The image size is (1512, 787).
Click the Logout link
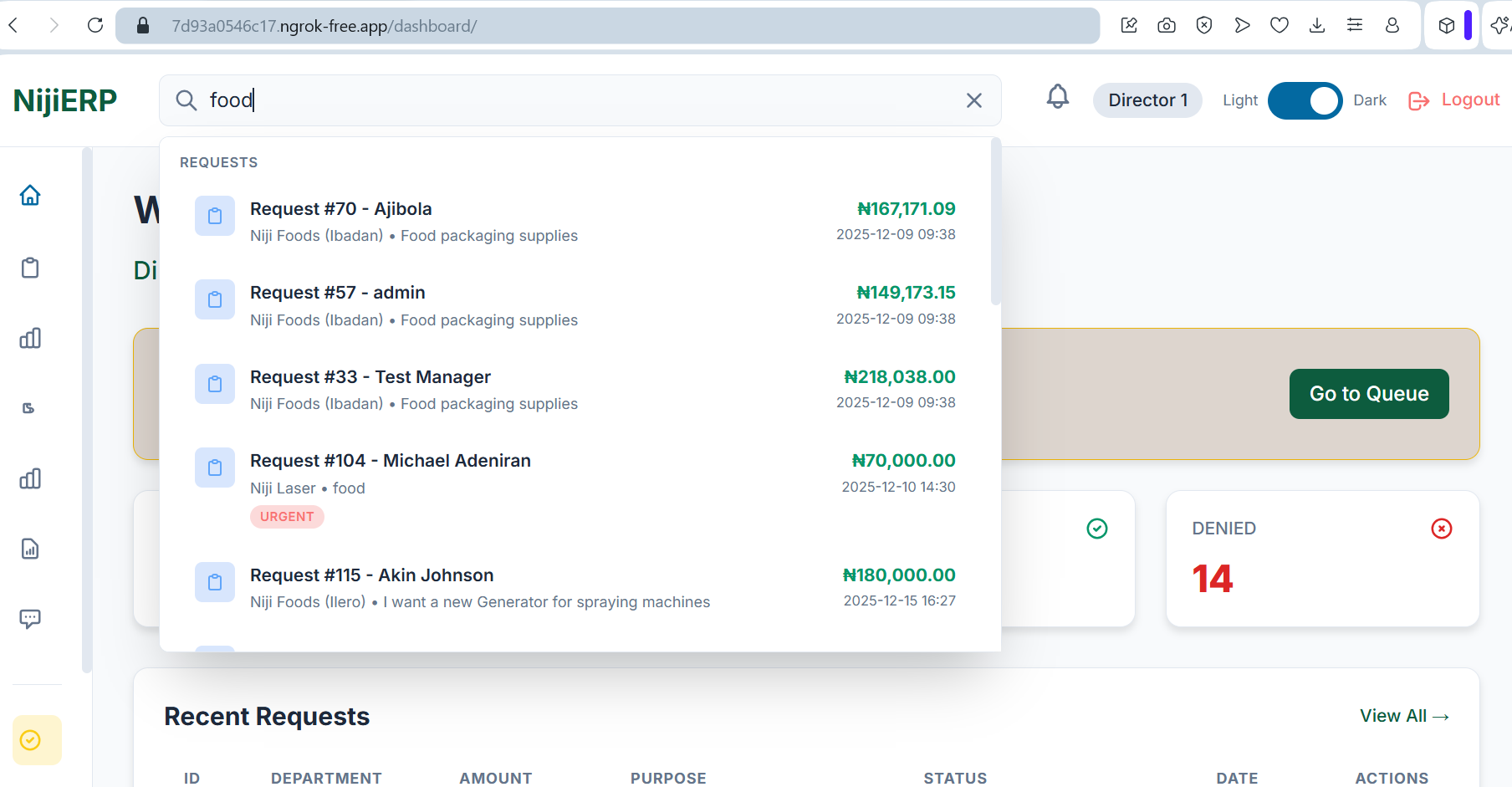(x=1454, y=100)
